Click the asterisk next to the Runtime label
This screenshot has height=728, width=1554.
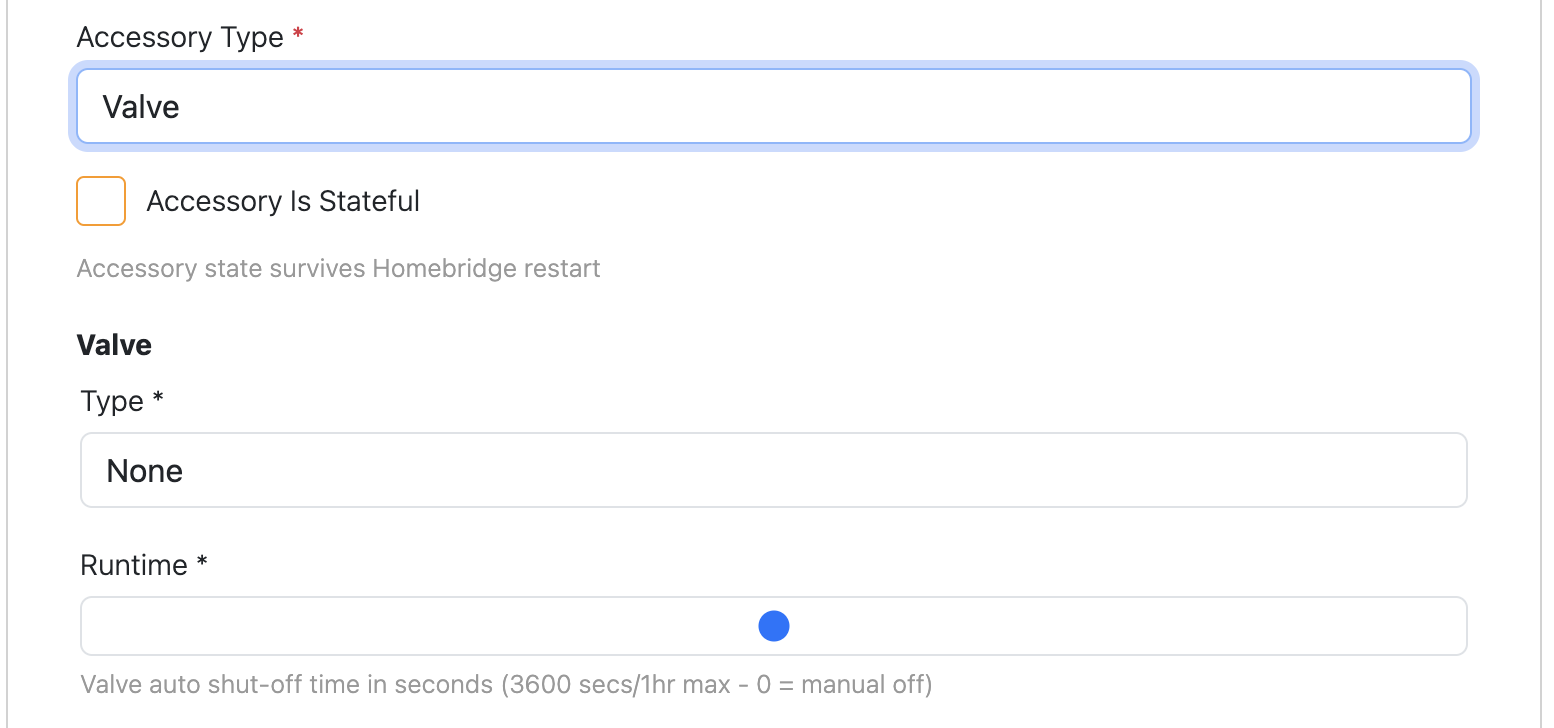[x=202, y=562]
